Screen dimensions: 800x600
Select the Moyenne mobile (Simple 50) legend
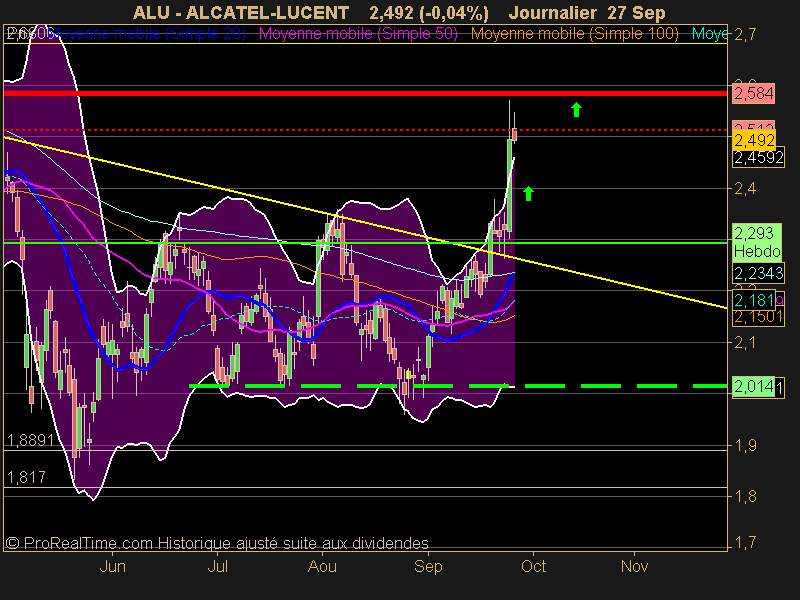point(358,34)
